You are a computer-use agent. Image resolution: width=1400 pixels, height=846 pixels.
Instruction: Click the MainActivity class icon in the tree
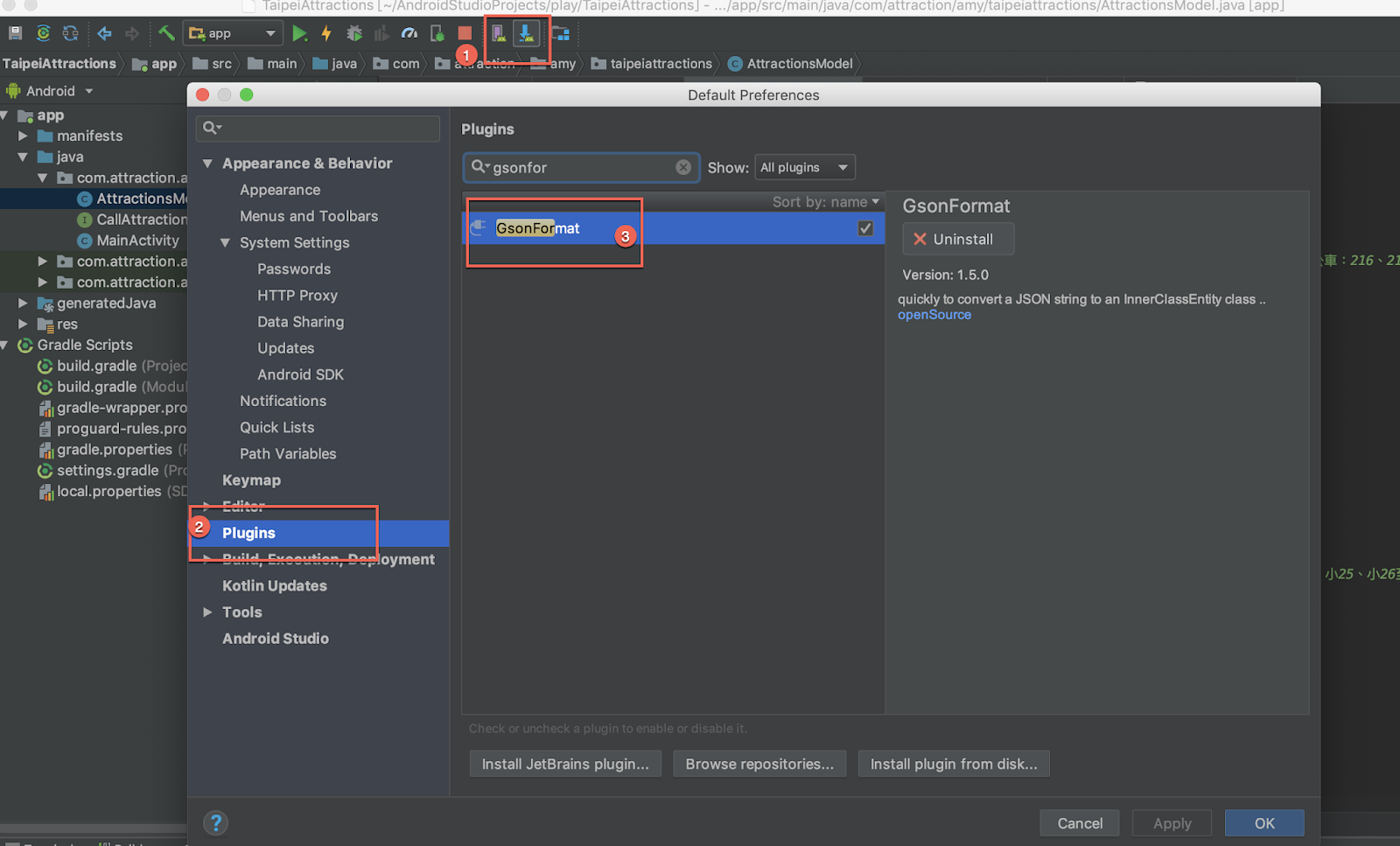point(85,241)
